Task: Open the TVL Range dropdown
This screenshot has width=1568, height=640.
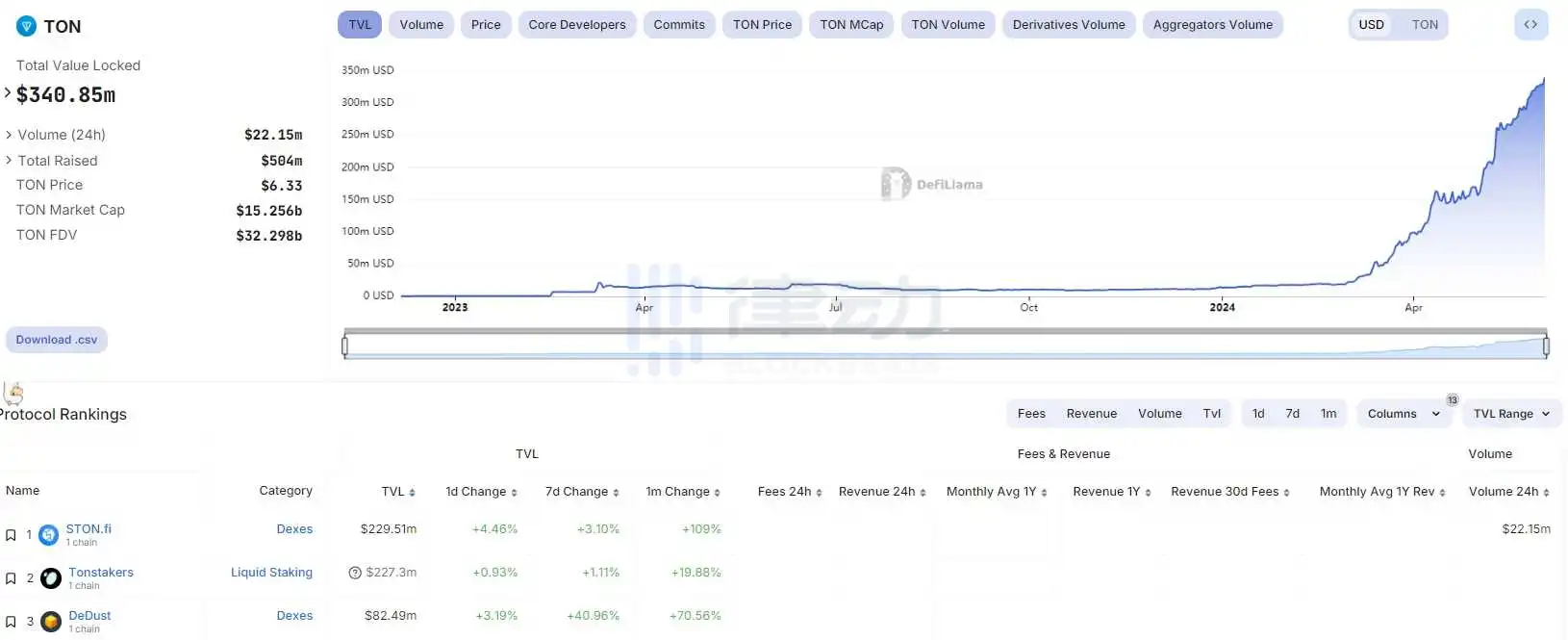Action: point(1511,414)
